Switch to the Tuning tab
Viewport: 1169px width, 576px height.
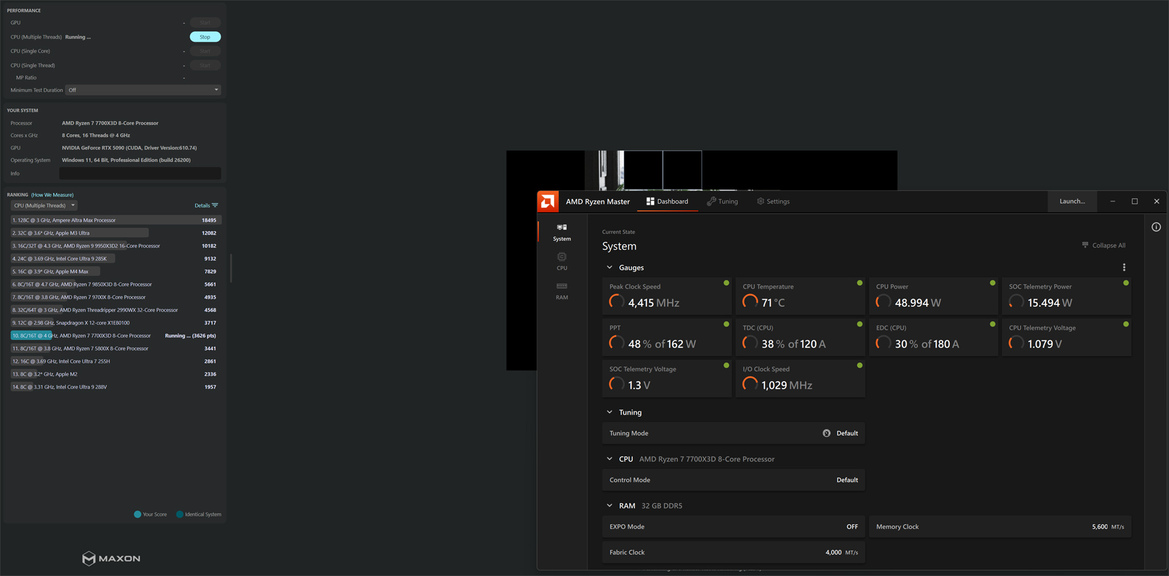pos(722,201)
